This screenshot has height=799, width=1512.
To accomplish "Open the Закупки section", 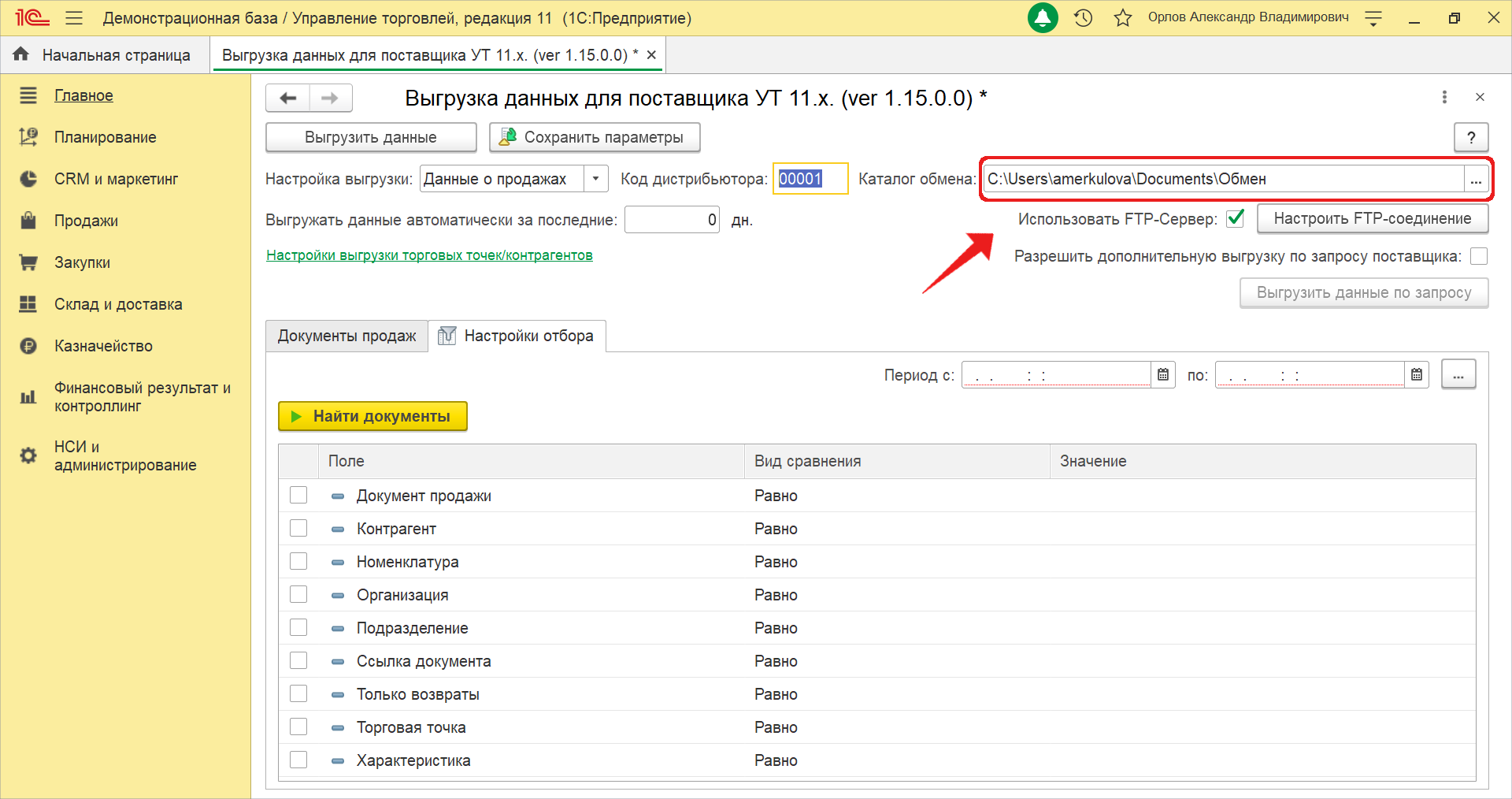I will (x=82, y=262).
